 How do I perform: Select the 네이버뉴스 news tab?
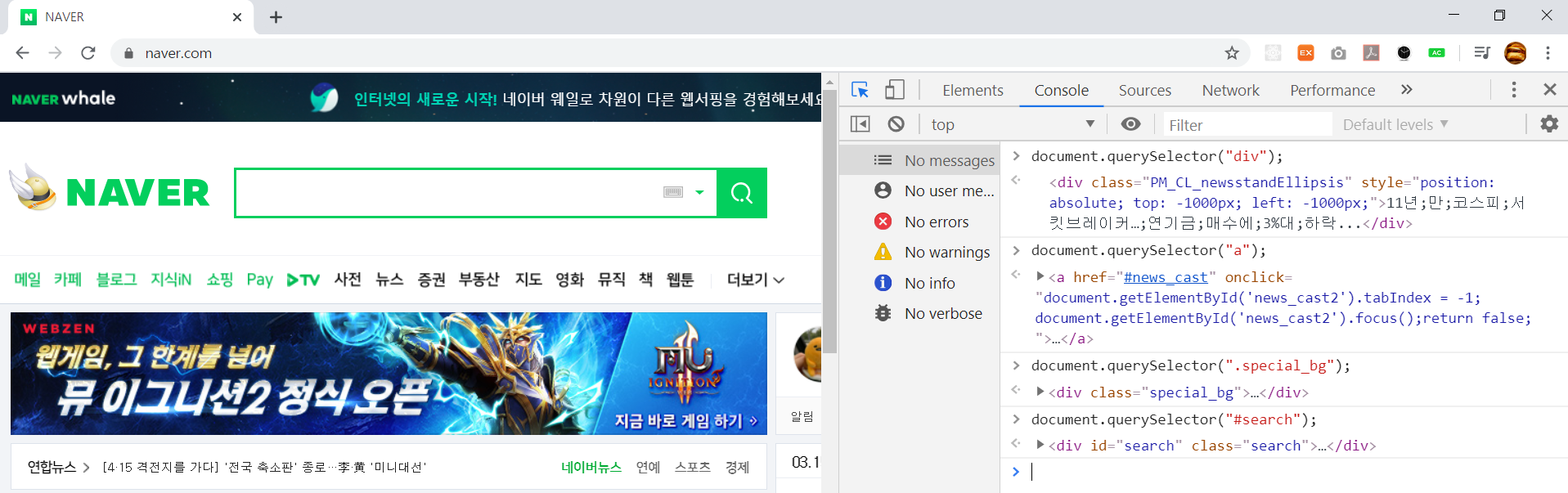click(591, 467)
